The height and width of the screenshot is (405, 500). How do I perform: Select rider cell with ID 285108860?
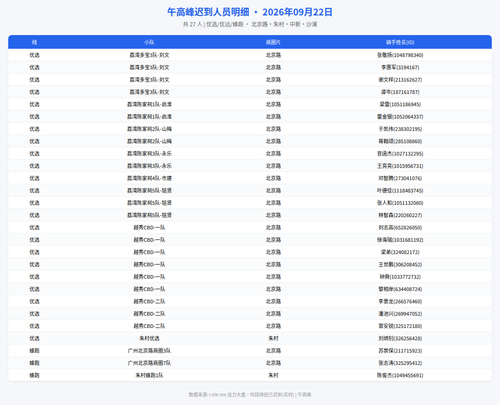(x=400, y=141)
